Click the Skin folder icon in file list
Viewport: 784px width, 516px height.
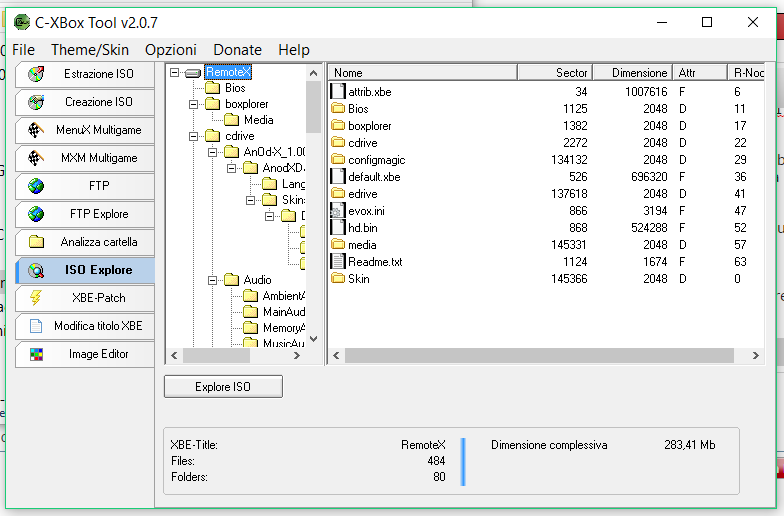tap(338, 278)
